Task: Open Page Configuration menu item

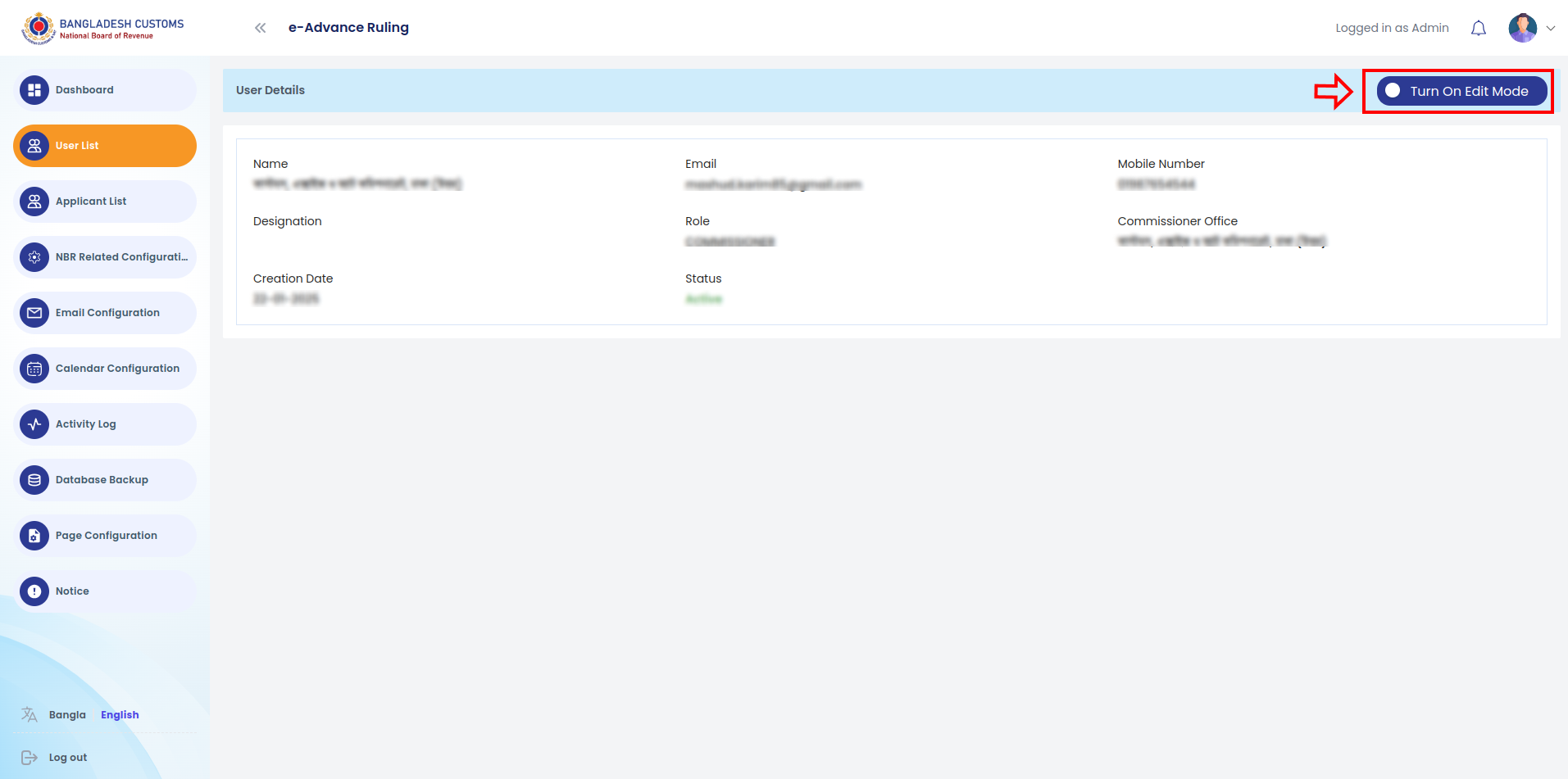Action: 105,536
